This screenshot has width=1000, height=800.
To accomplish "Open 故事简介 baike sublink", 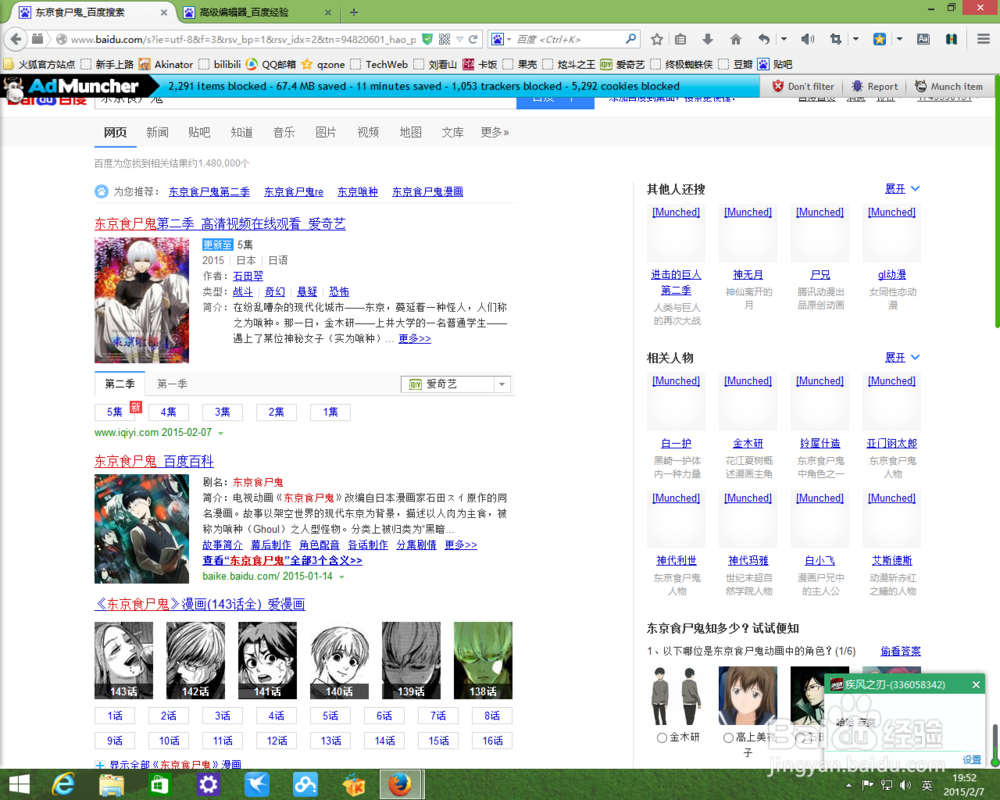I will (x=223, y=545).
